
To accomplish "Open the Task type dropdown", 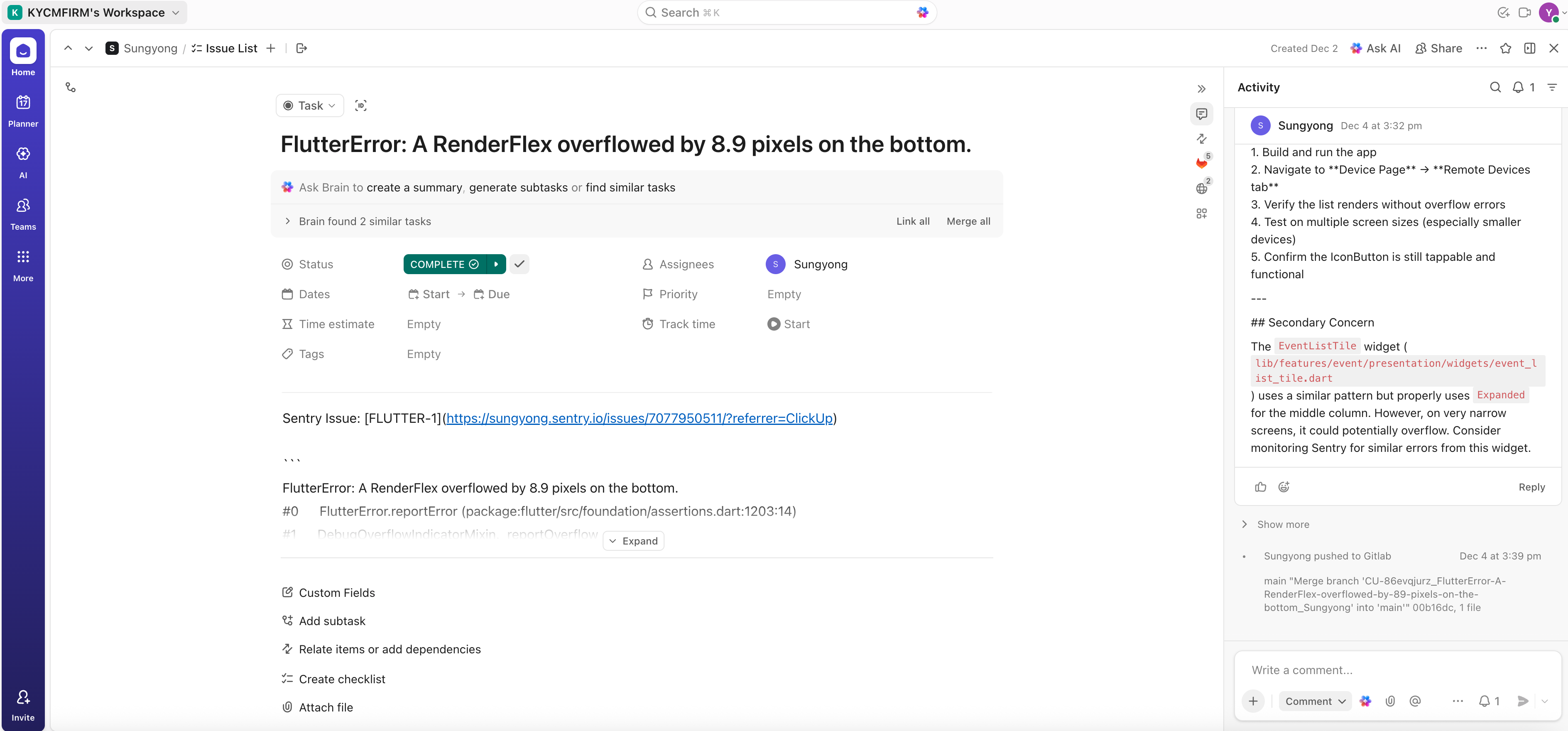I will point(310,106).
